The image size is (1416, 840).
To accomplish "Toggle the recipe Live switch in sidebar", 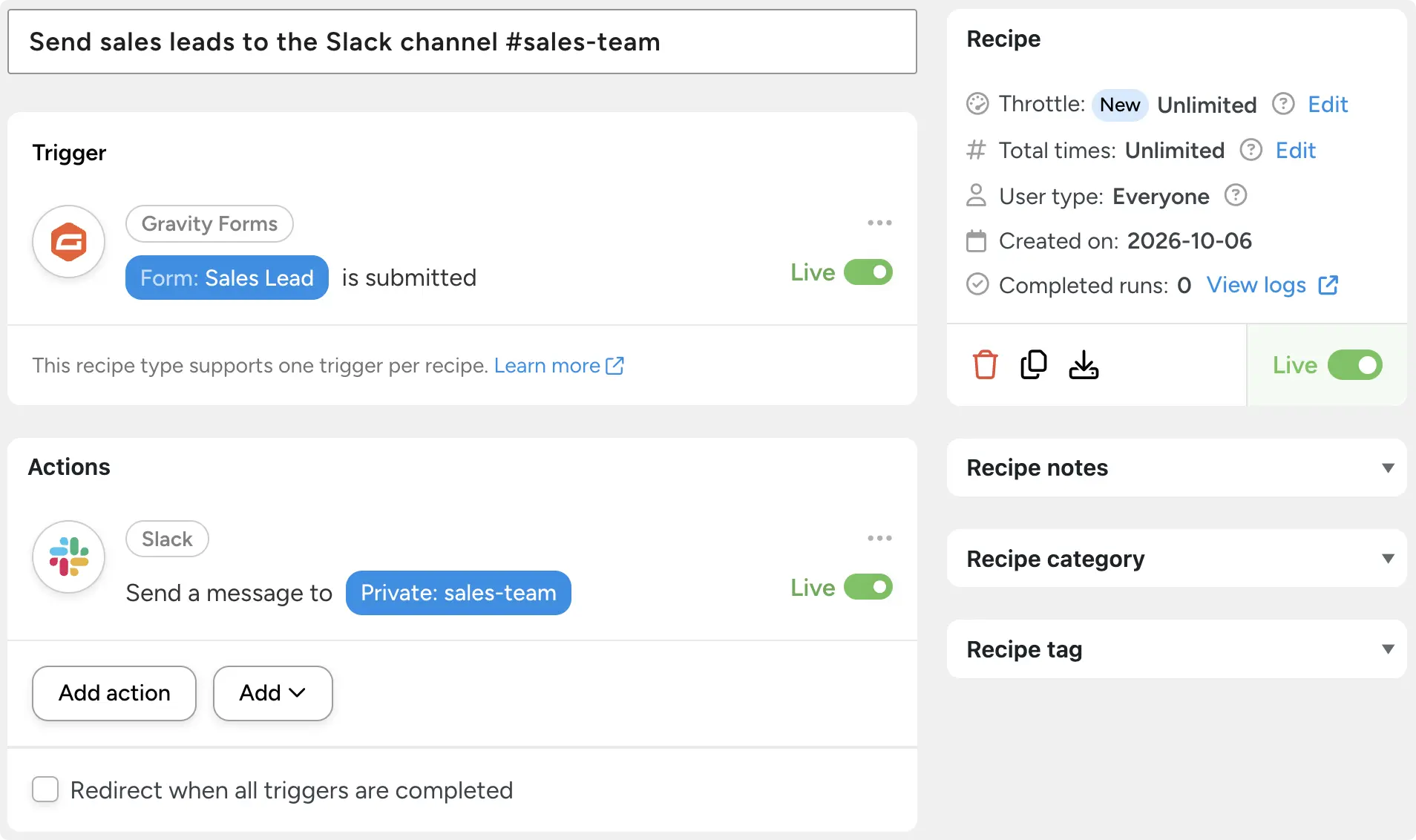I will tap(1355, 365).
